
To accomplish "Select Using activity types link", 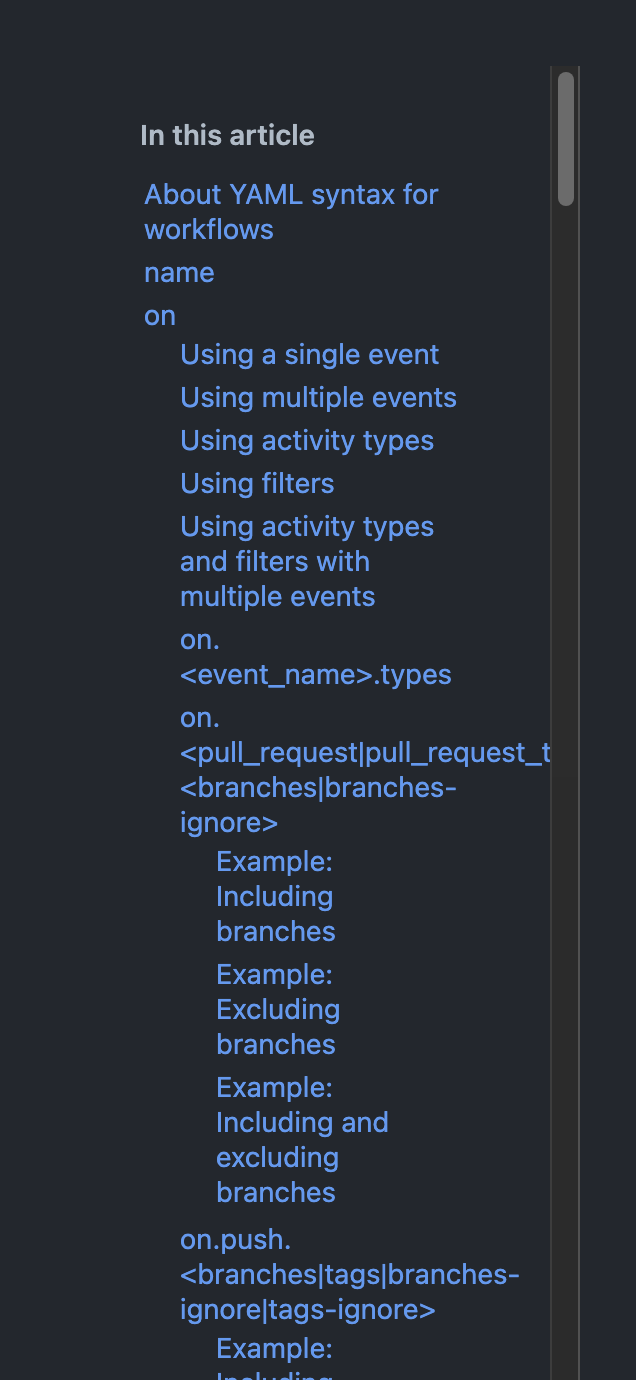I will (306, 440).
